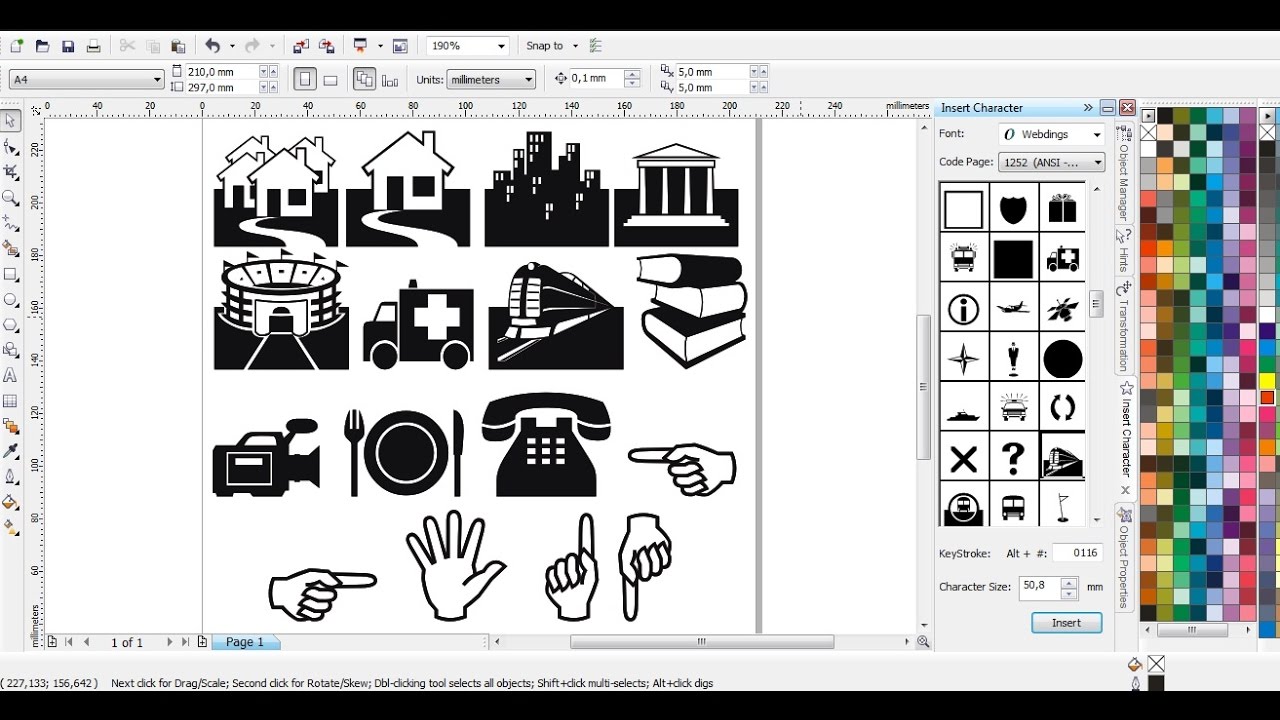The height and width of the screenshot is (720, 1280).
Task: Select the Eyedropper tool
Action: 11,452
